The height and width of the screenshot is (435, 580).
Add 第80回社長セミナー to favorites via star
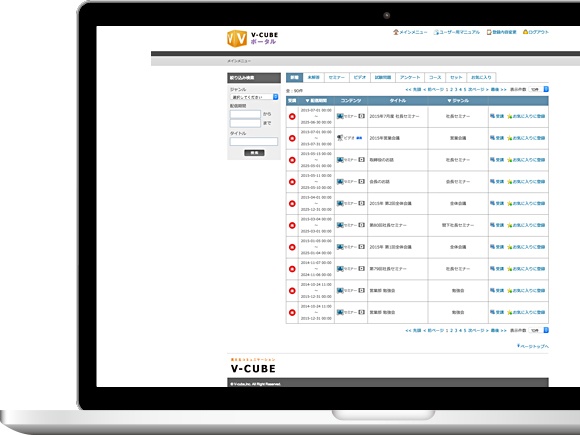point(526,225)
